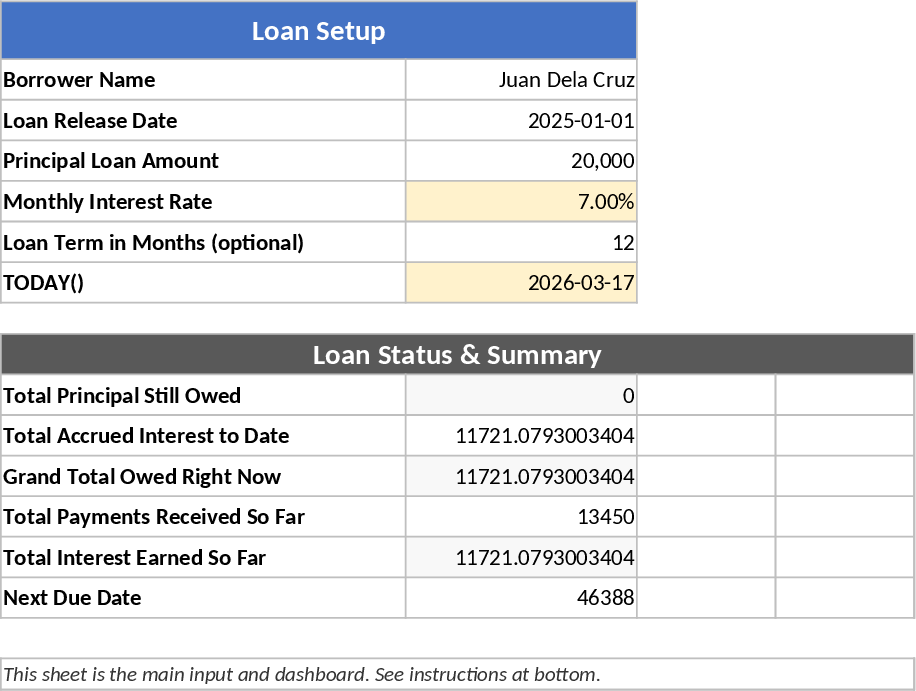916x691 pixels.
Task: Click the Next Due Date label cell
Action: 203,598
